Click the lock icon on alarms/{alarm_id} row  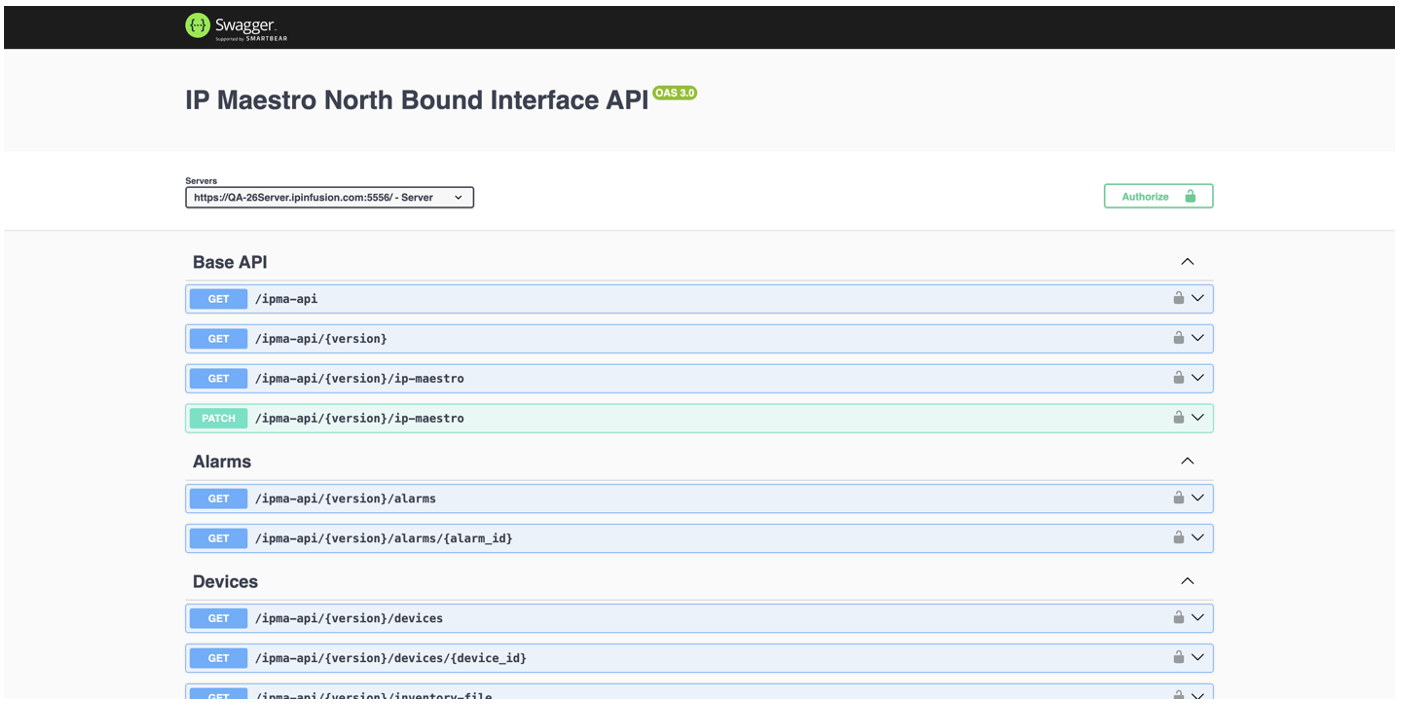[x=1179, y=538]
